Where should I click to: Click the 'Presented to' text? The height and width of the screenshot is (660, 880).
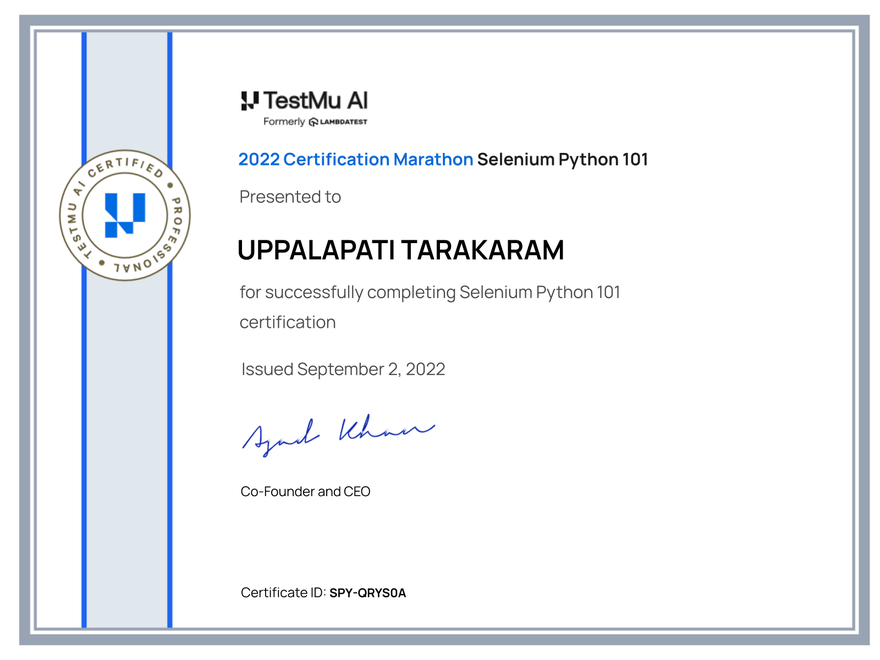coord(290,196)
